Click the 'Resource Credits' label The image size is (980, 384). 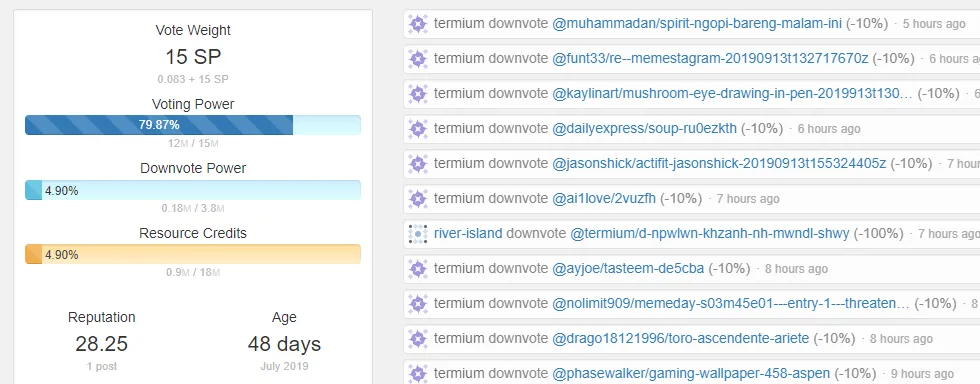[193, 233]
